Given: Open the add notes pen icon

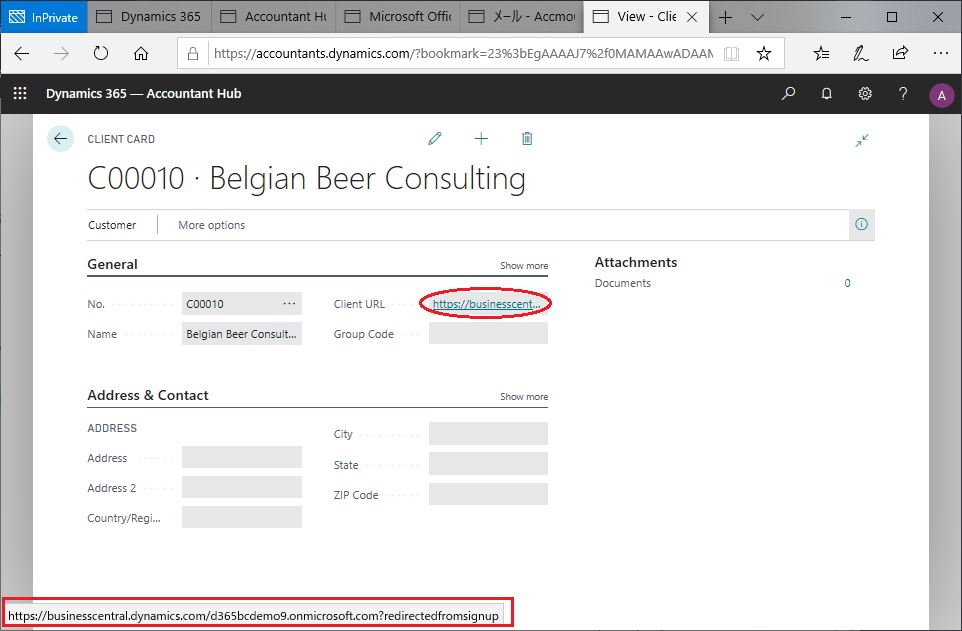Looking at the screenshot, I should (861, 54).
